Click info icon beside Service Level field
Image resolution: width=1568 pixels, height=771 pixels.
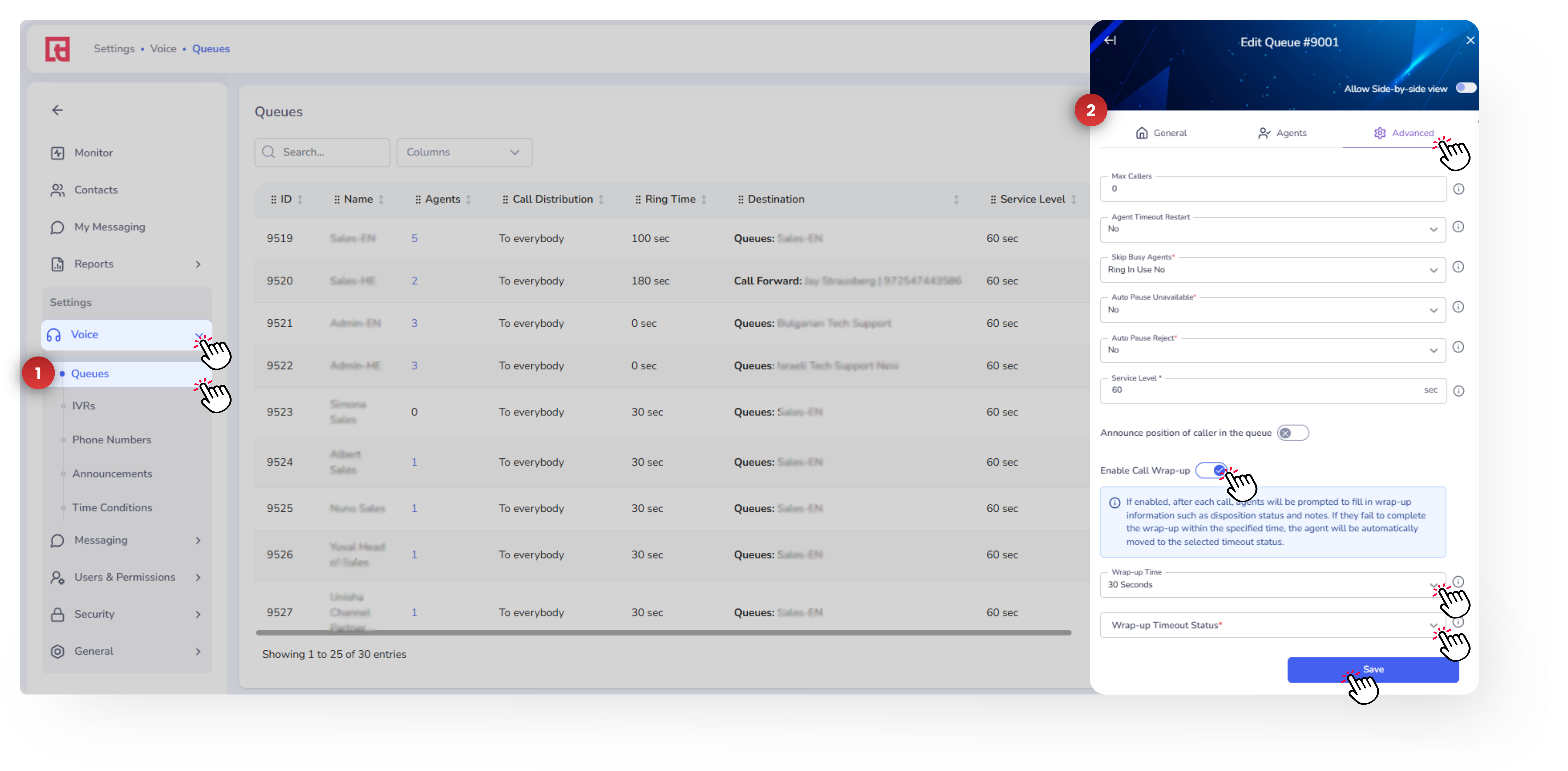(x=1459, y=391)
